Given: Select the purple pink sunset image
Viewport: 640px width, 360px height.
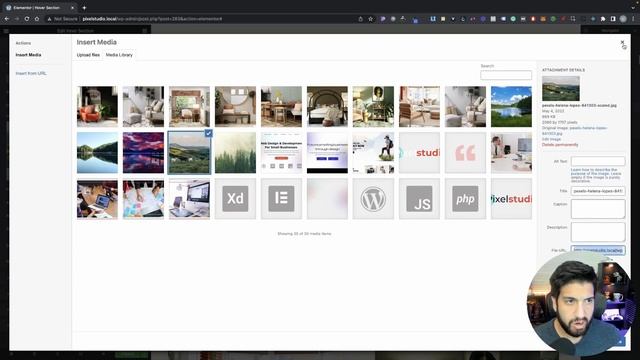Looking at the screenshot, I should (143, 153).
